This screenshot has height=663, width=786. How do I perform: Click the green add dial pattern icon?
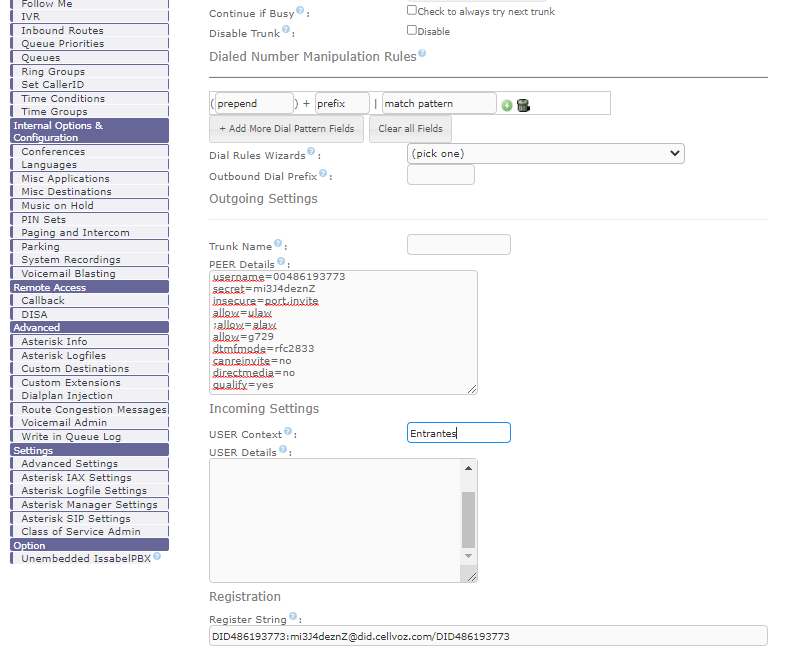pos(507,105)
